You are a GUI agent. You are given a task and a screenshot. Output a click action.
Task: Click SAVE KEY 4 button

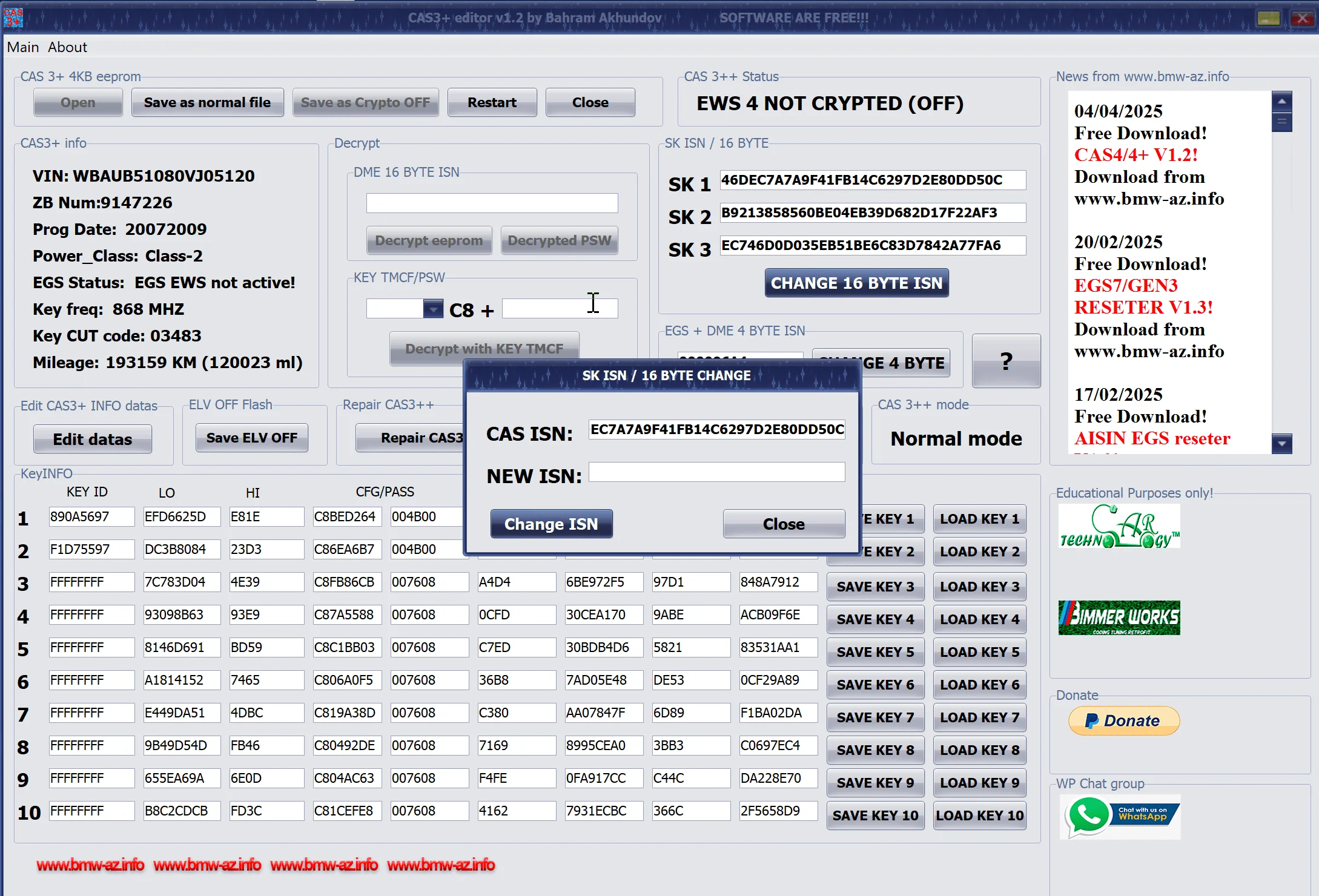point(875,619)
